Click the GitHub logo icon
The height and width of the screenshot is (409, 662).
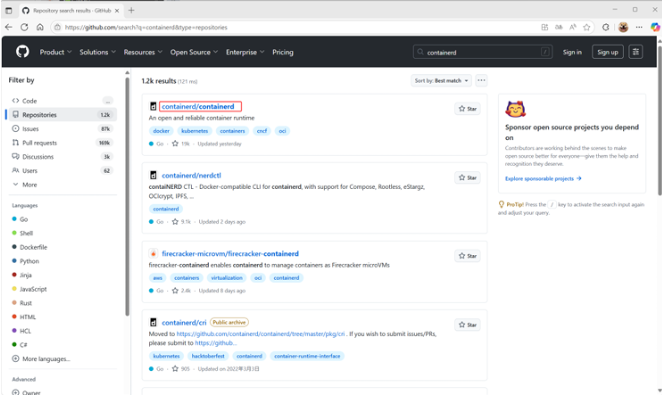click(x=22, y=52)
